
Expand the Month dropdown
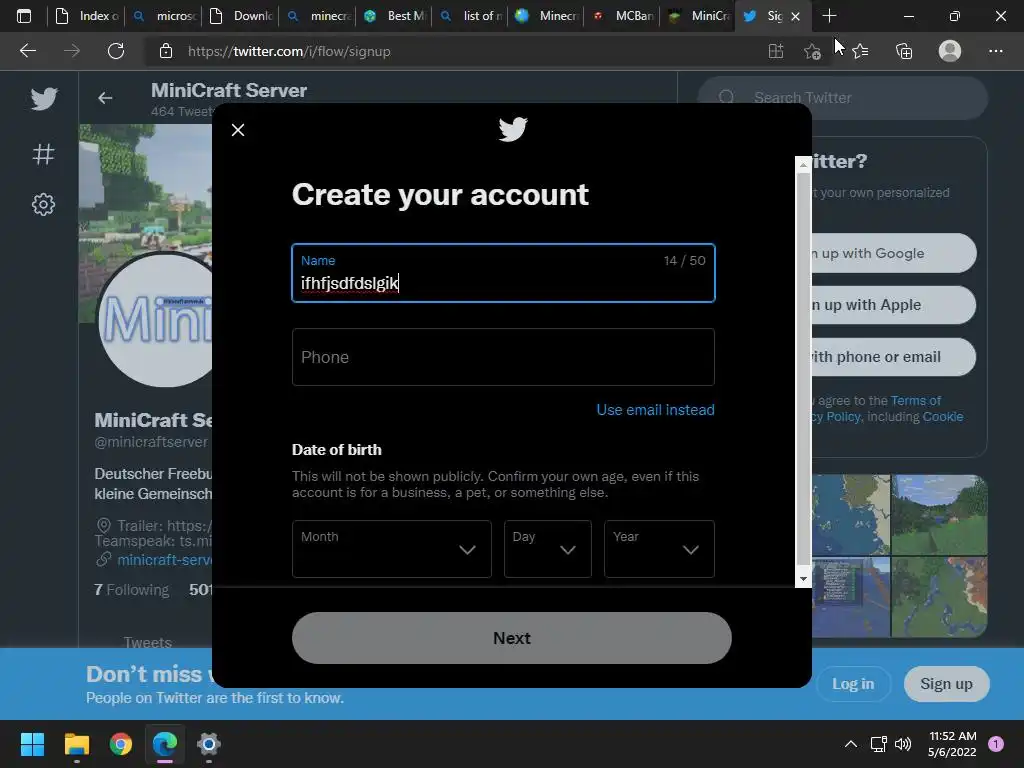tap(392, 549)
